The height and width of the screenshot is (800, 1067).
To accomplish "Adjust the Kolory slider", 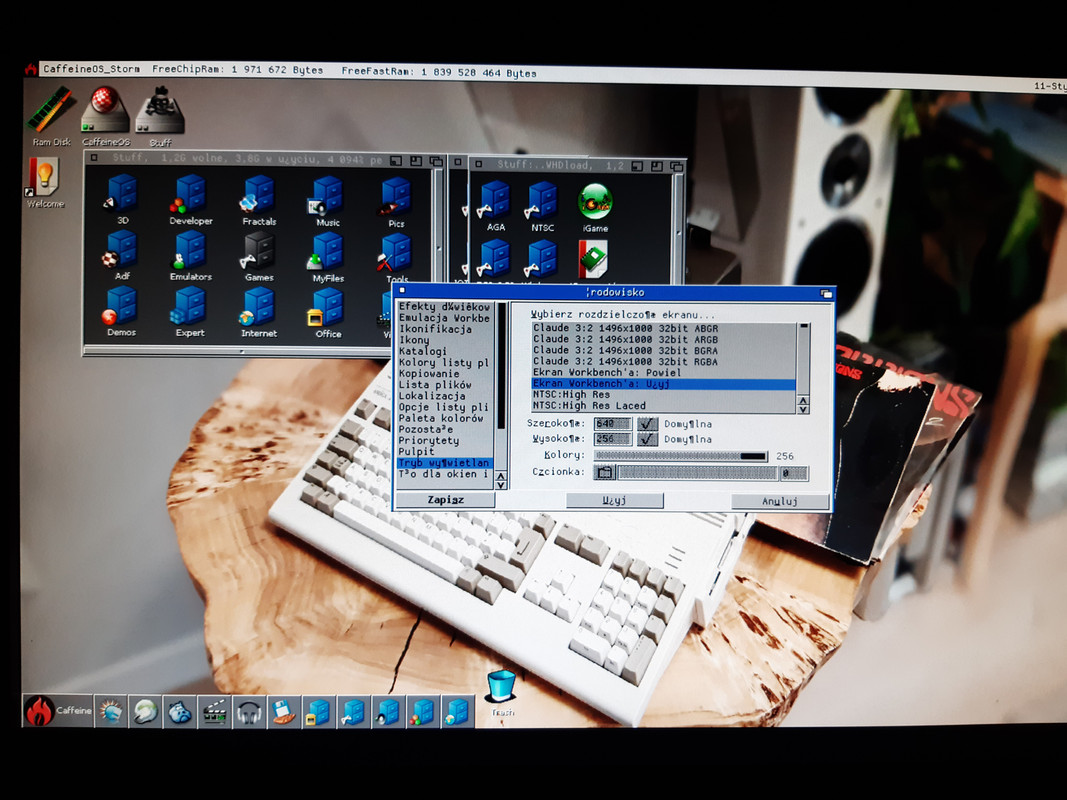I will coord(680,456).
